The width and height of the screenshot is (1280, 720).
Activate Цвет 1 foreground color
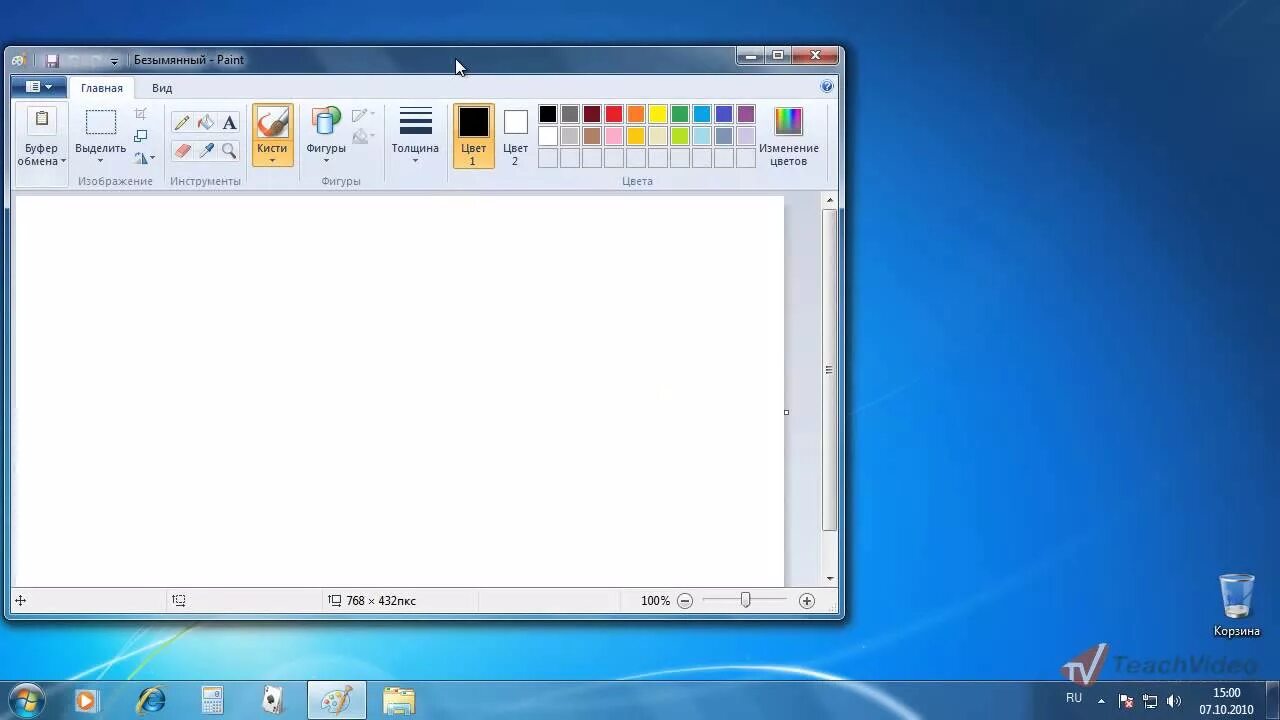(473, 136)
